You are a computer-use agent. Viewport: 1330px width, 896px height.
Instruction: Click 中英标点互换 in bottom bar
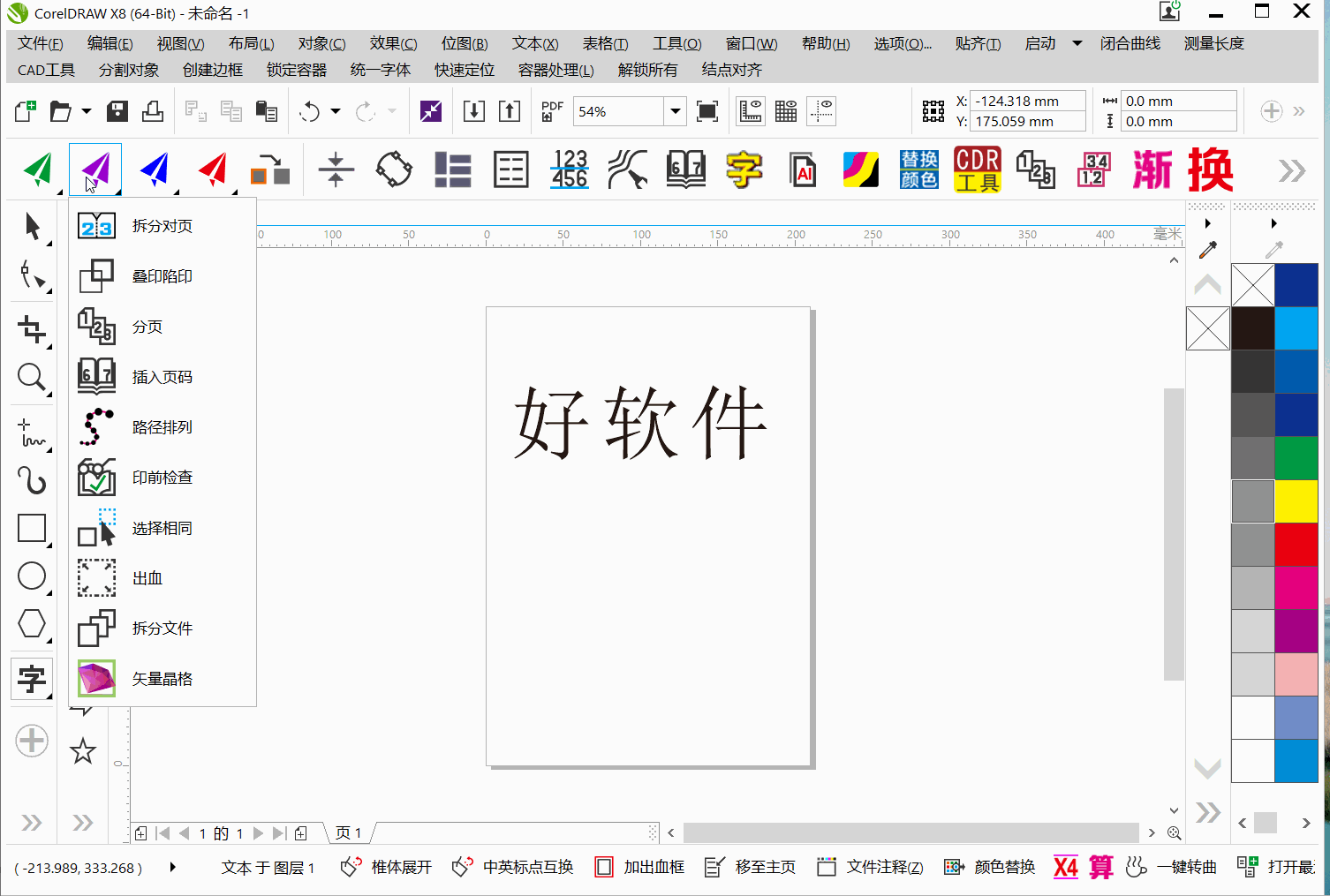513,867
